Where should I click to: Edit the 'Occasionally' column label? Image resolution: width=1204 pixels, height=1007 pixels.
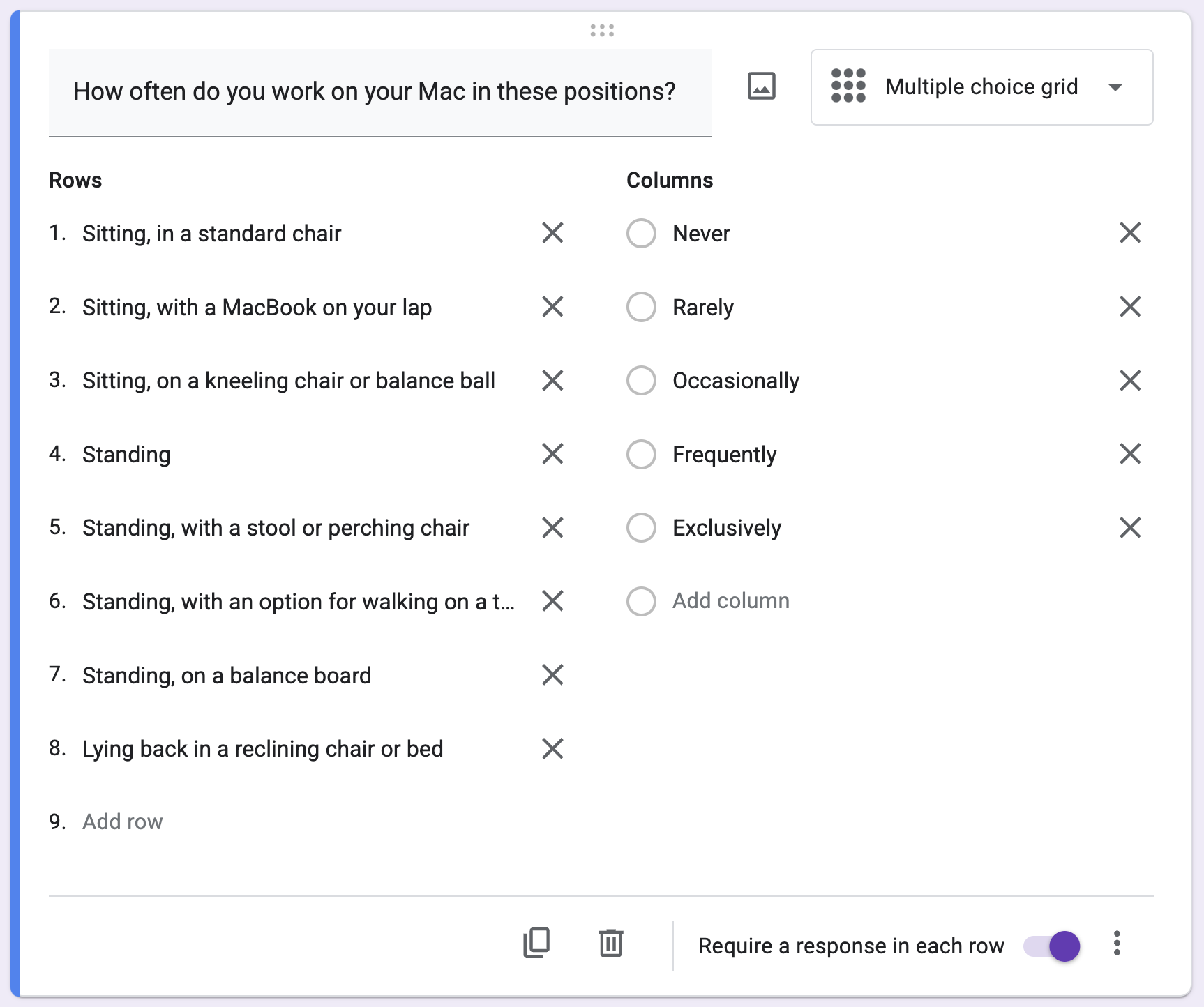[x=735, y=381]
